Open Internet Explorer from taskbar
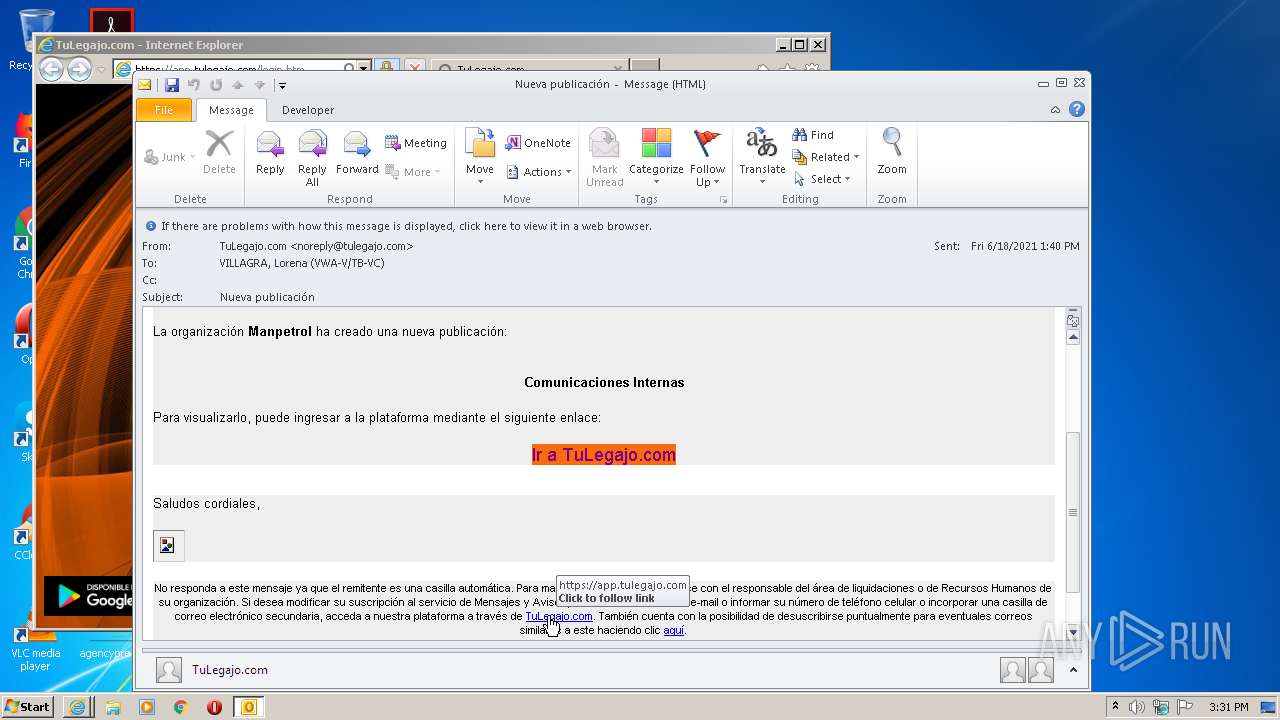Screen dimensions: 1280x720 (77, 707)
